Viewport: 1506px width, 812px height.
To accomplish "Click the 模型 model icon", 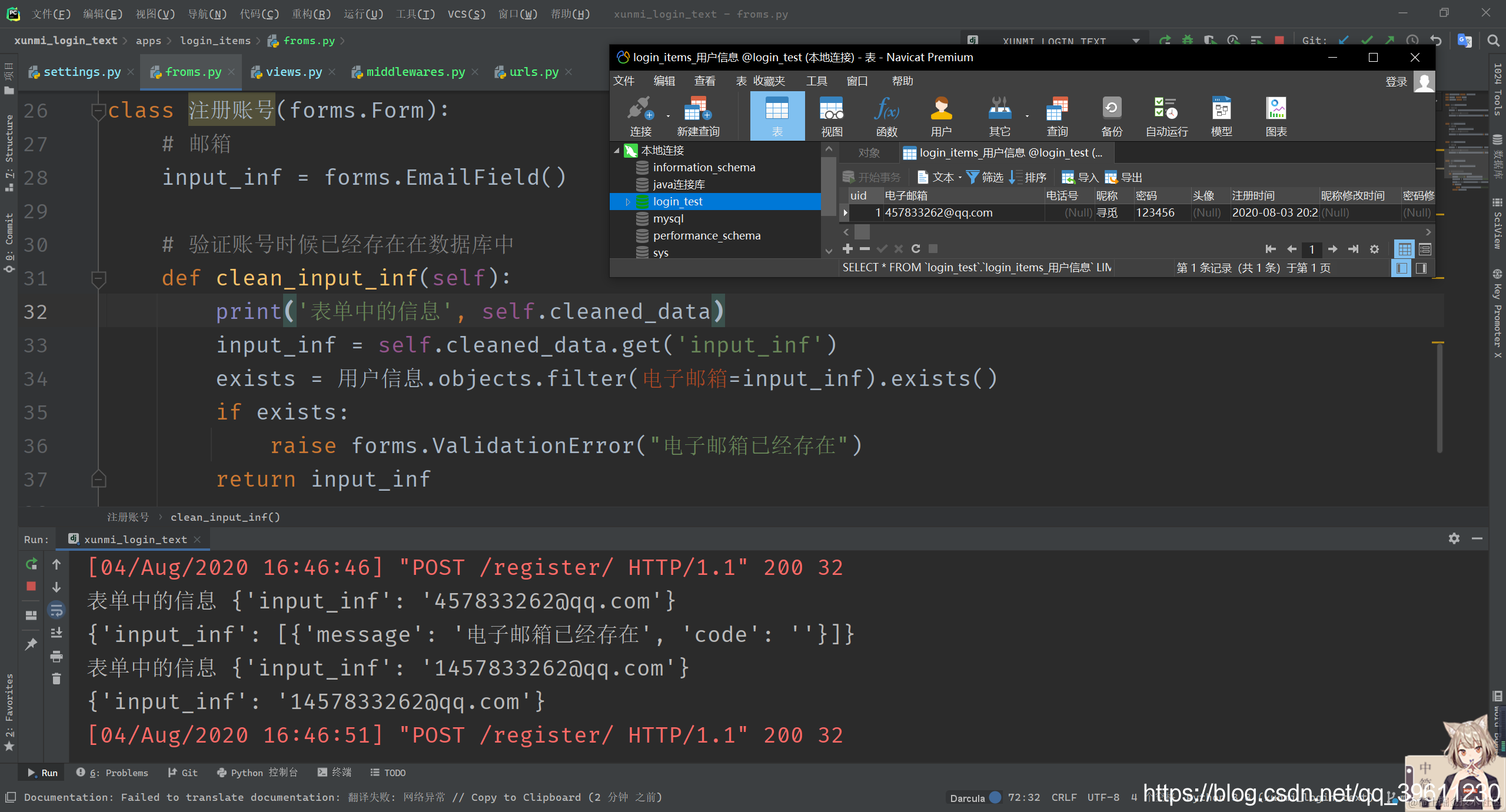I will point(1221,117).
